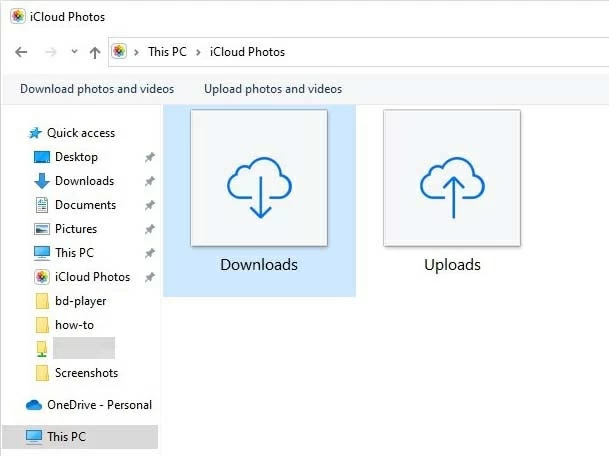Open Downloads in Quick access sidebar
This screenshot has width=609, height=456.
(84, 181)
